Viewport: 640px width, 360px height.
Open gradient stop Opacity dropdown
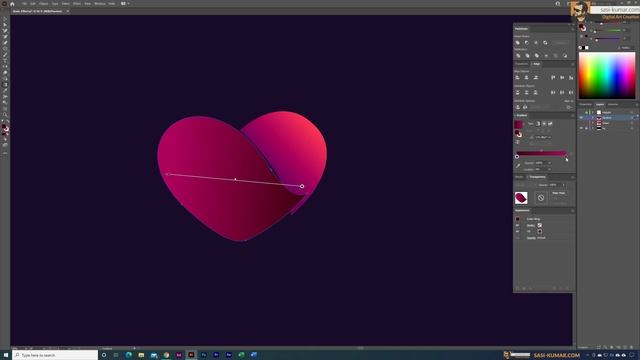(x=549, y=163)
